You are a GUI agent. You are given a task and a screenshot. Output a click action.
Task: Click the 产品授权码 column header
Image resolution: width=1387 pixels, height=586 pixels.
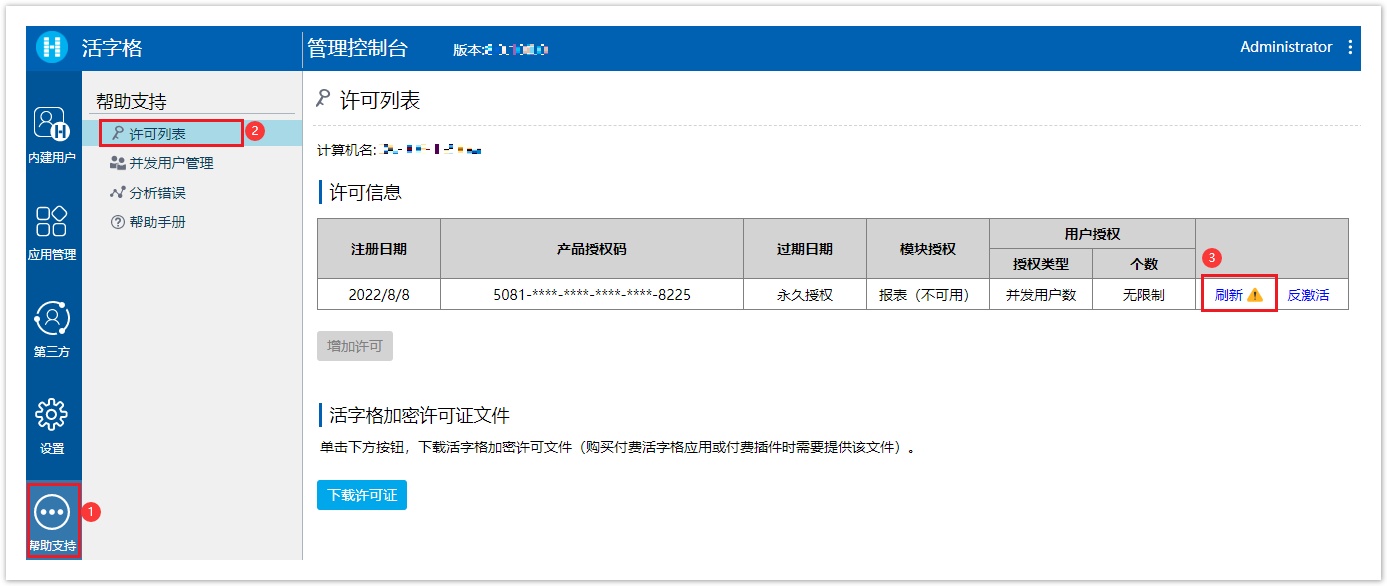pyautogui.click(x=592, y=249)
